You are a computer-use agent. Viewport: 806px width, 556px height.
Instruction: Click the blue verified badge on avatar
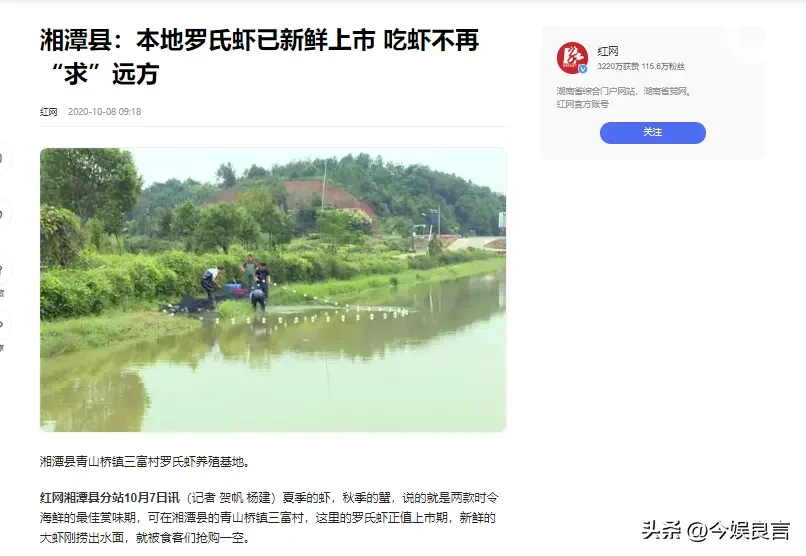click(x=583, y=69)
